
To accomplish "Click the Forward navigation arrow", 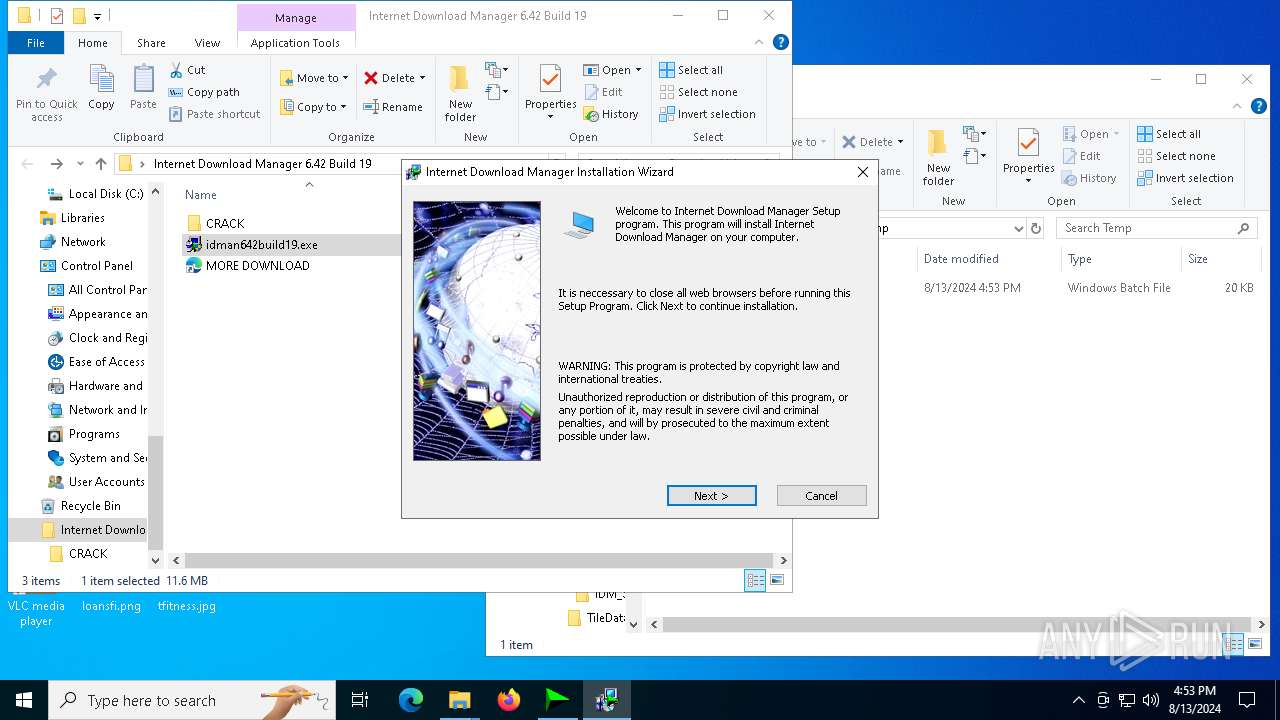I will coord(56,164).
